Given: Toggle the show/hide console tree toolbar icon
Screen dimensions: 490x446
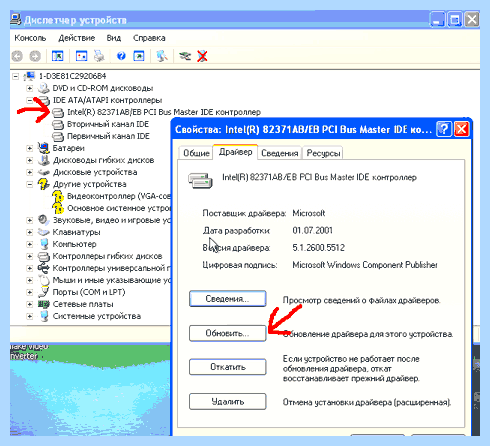Looking at the screenshot, I should (57, 56).
